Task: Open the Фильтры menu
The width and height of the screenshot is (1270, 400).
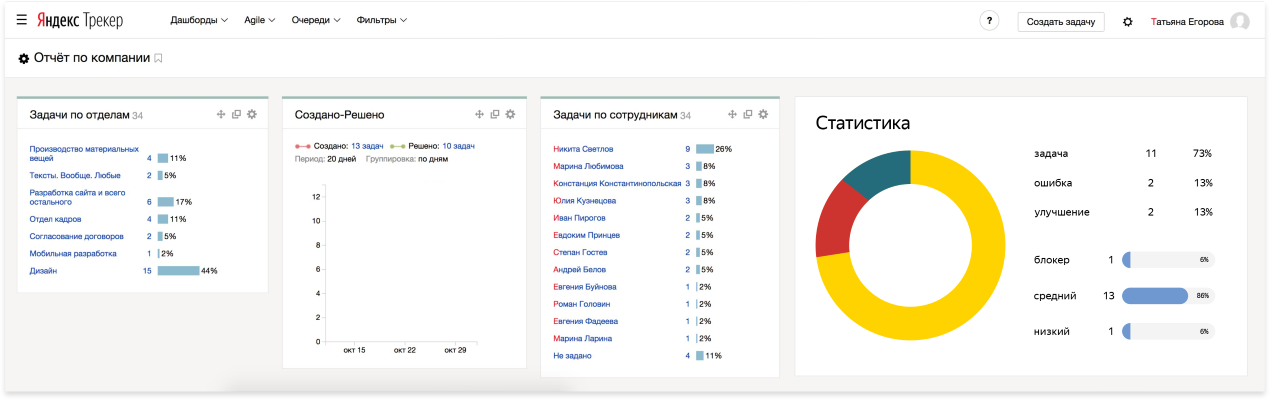Action: pyautogui.click(x=381, y=21)
